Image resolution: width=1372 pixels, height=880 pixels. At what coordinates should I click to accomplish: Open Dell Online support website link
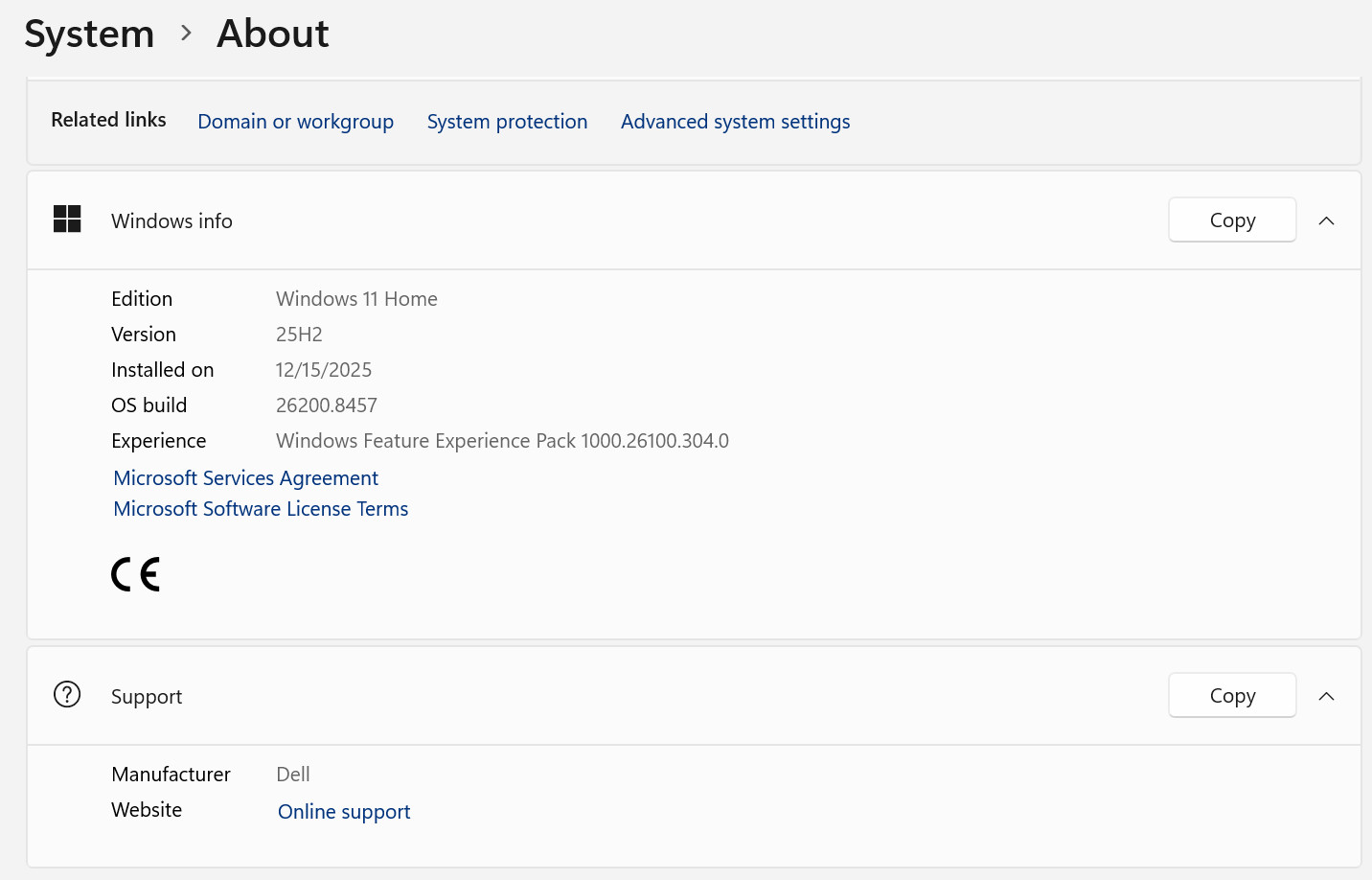click(344, 811)
